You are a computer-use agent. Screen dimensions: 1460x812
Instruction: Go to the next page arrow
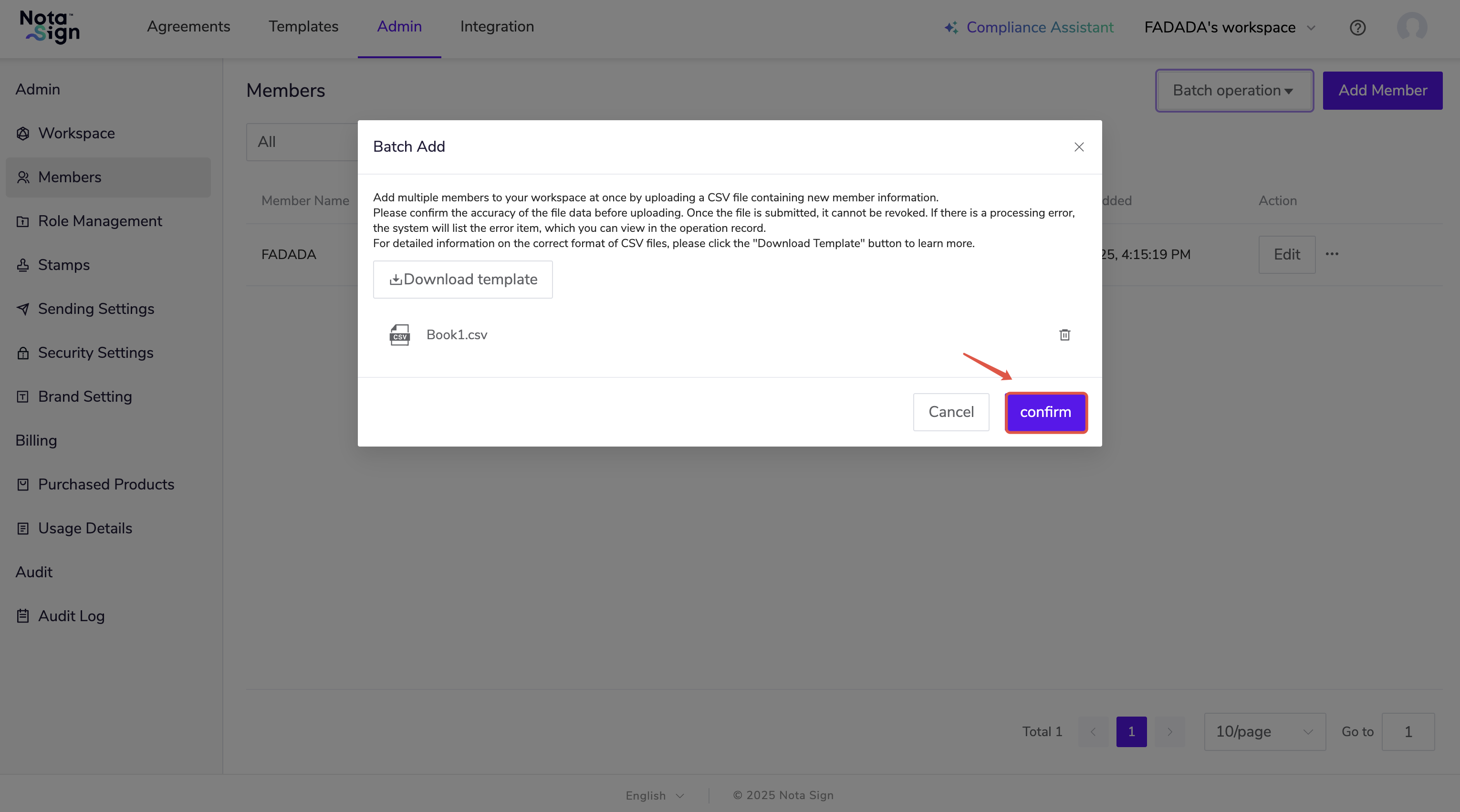pos(1169,731)
